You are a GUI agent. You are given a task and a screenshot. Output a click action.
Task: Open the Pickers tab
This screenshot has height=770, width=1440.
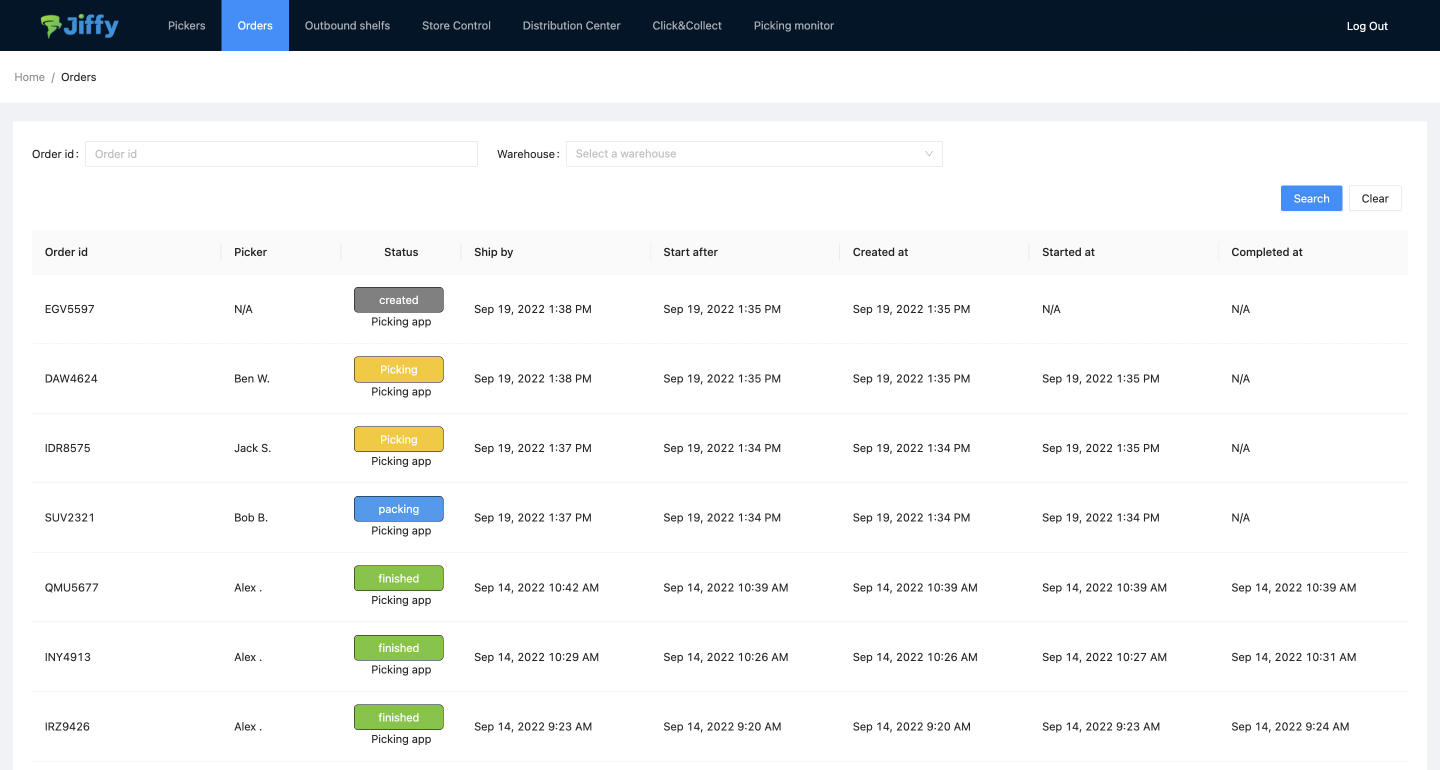(186, 26)
